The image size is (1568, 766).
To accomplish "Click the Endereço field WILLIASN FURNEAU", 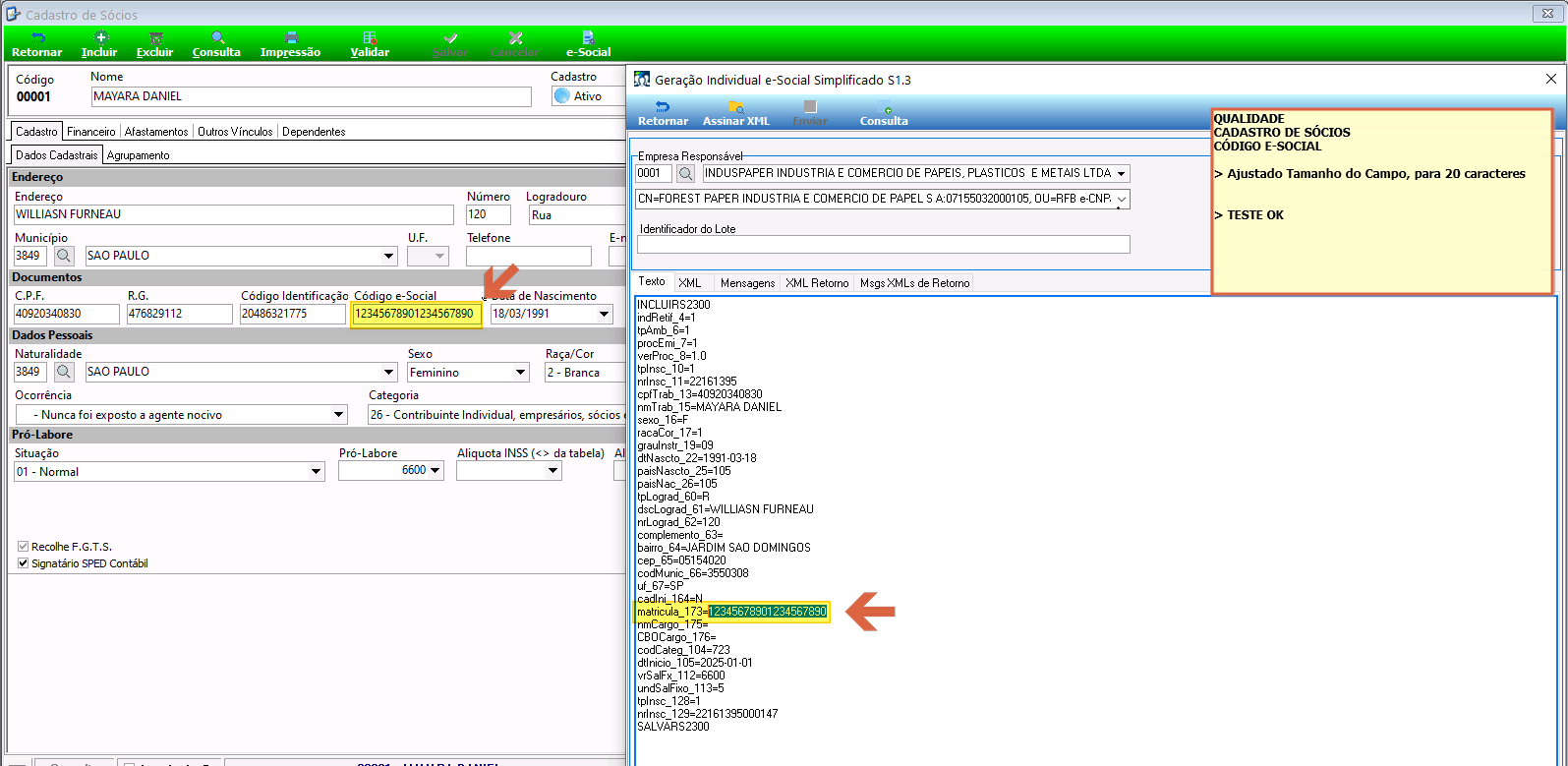I will (234, 214).
